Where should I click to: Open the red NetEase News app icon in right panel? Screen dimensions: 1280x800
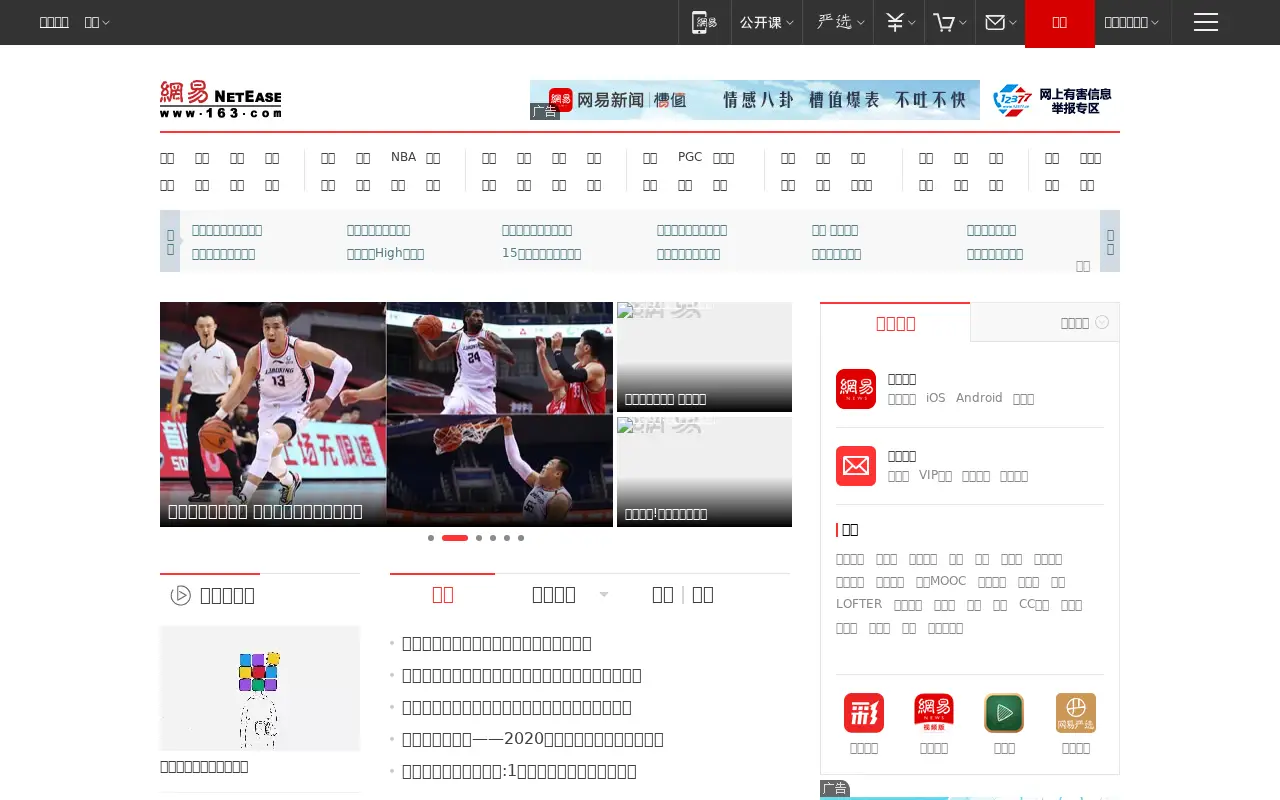pyautogui.click(x=856, y=389)
